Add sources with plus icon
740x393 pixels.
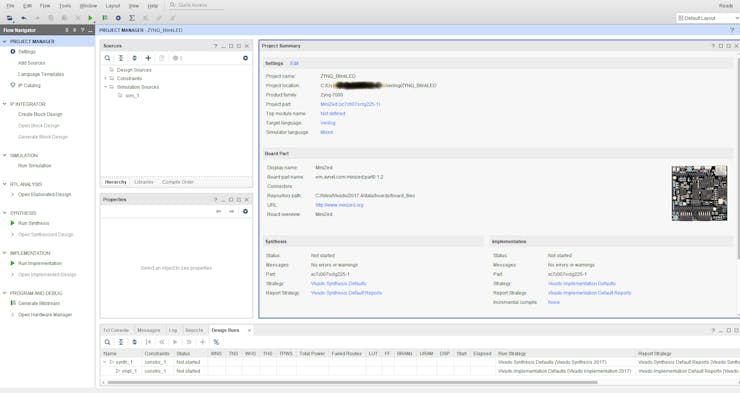148,58
